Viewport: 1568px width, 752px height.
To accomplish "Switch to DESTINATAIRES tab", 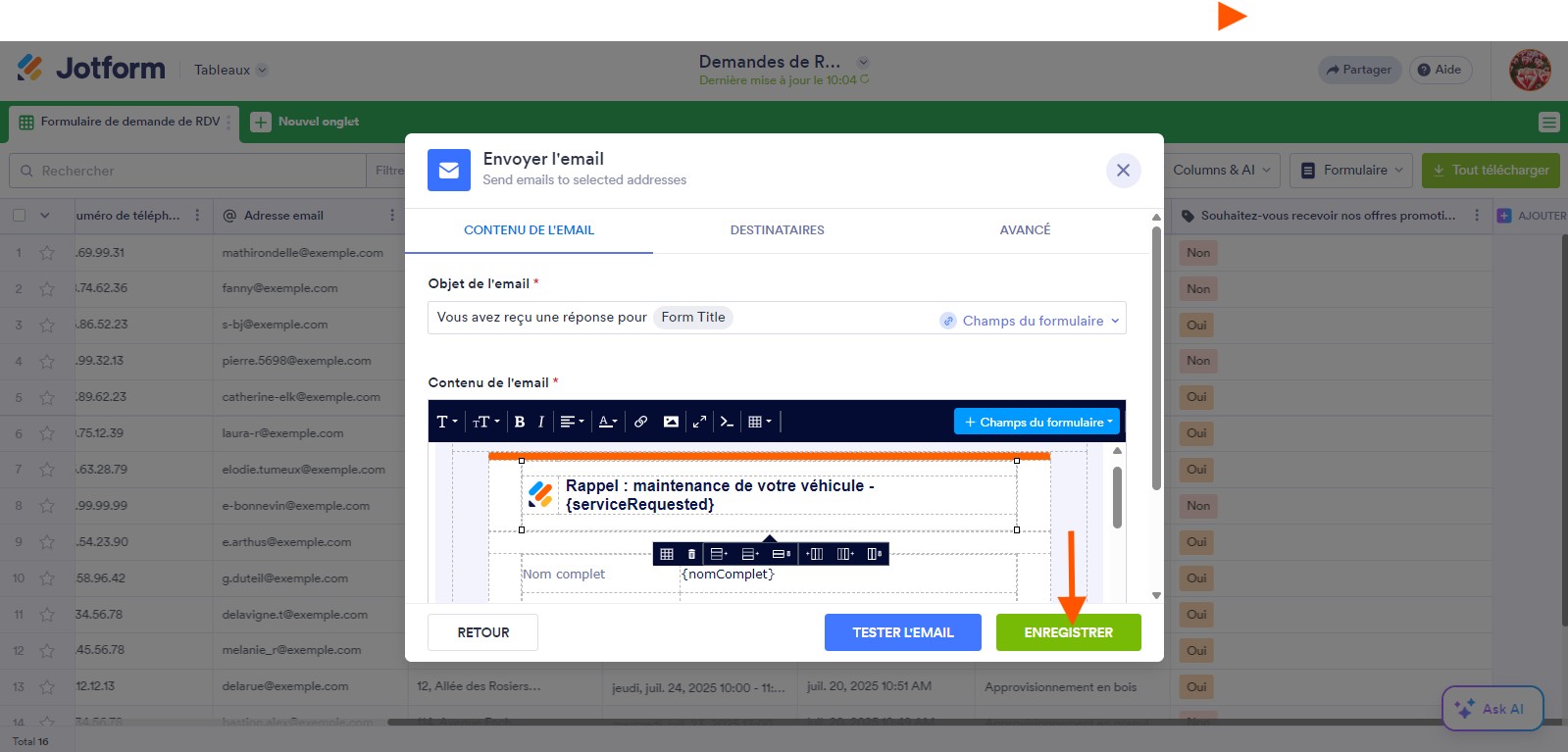I will [x=777, y=230].
